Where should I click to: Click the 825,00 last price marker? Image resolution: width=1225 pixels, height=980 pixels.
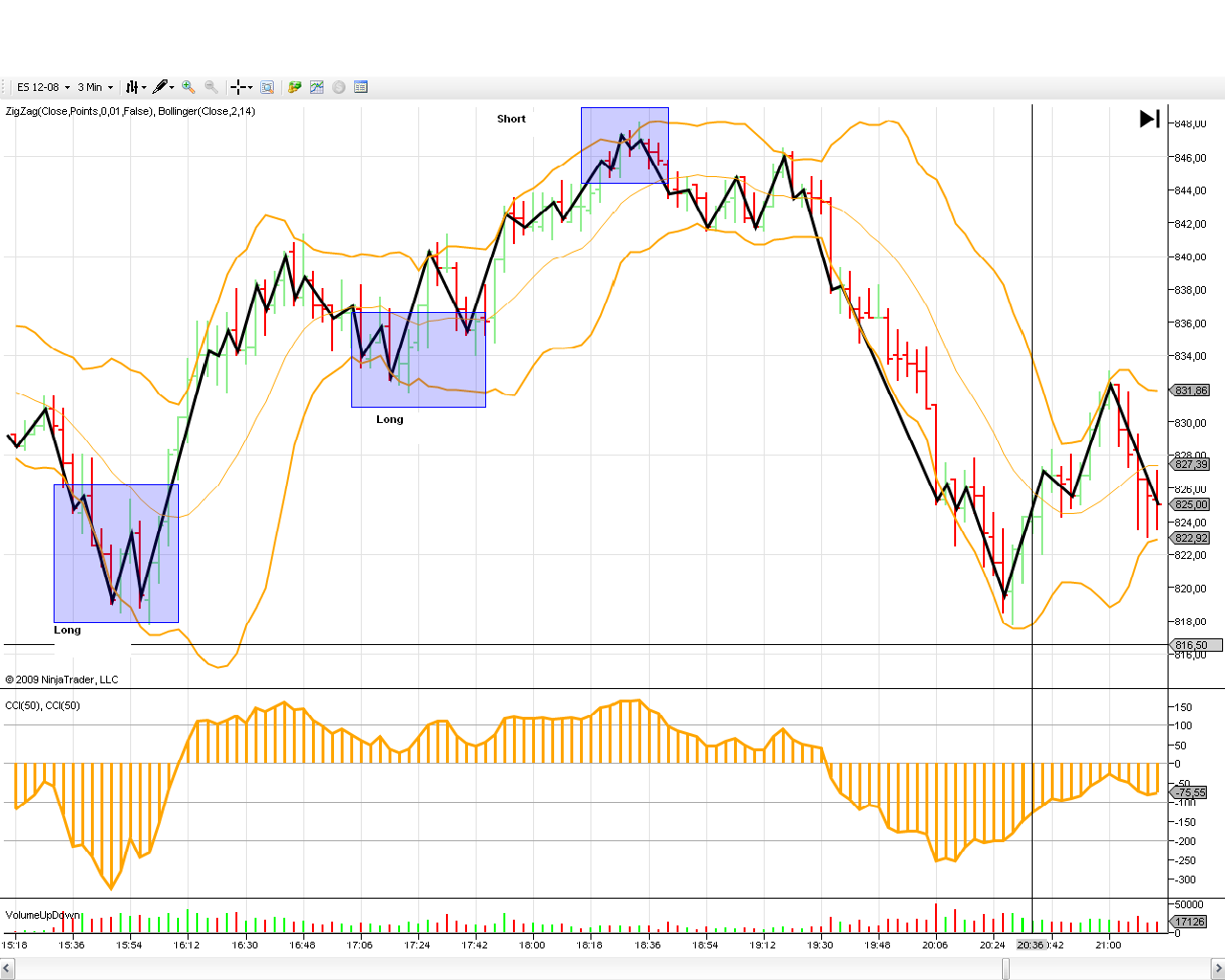point(1191,504)
